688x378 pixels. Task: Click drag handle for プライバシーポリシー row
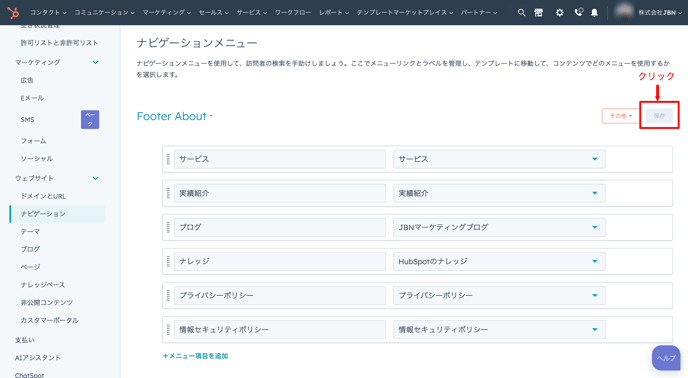click(168, 295)
